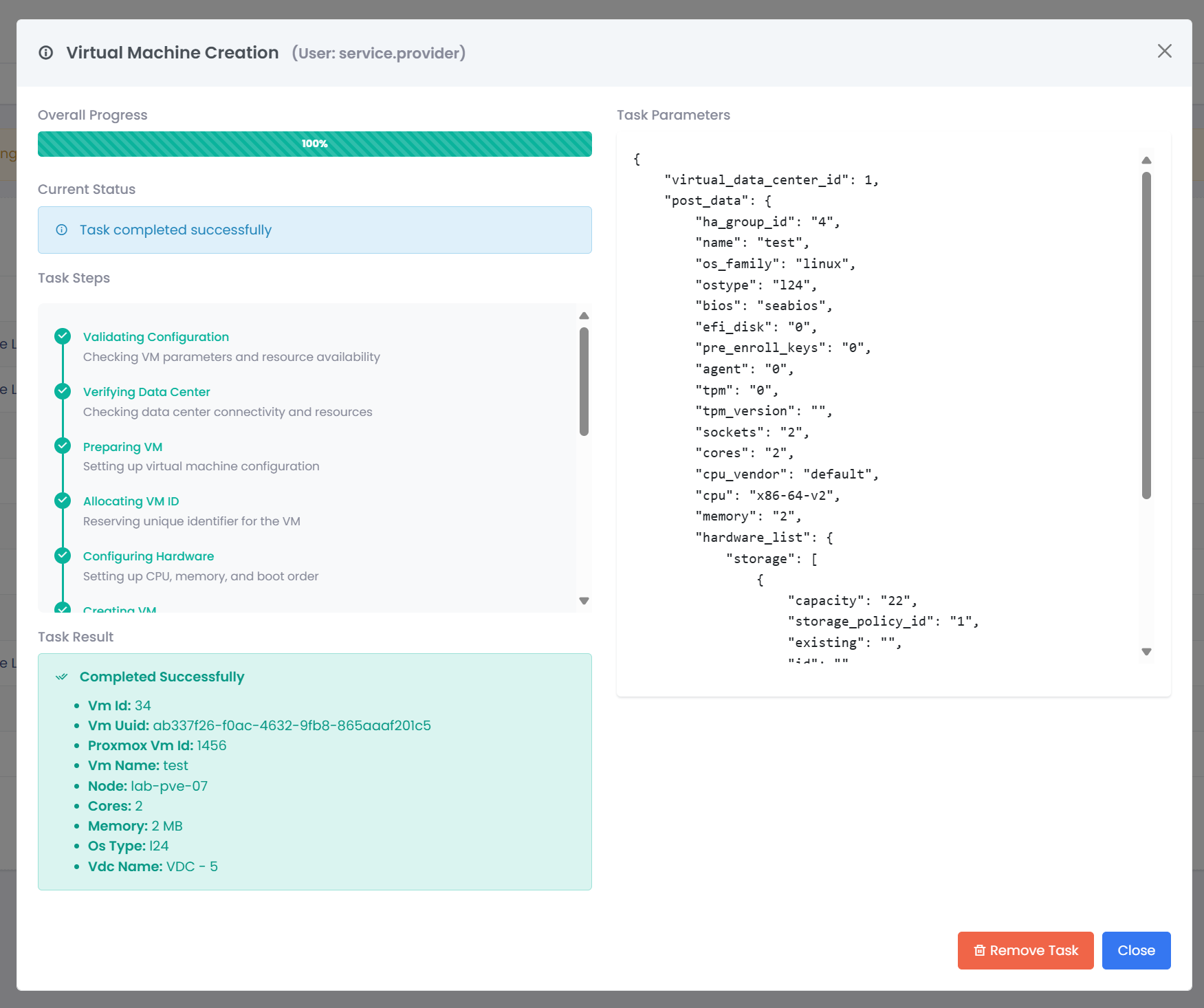Select the Task Parameters panel heading
1204x1008 pixels.
pos(673,115)
